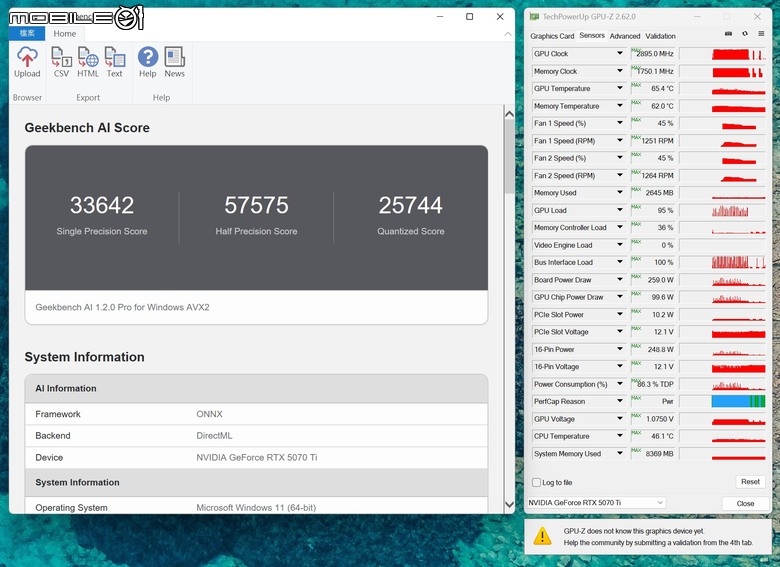Open GPU Temperature sensor dropdown

[620, 88]
